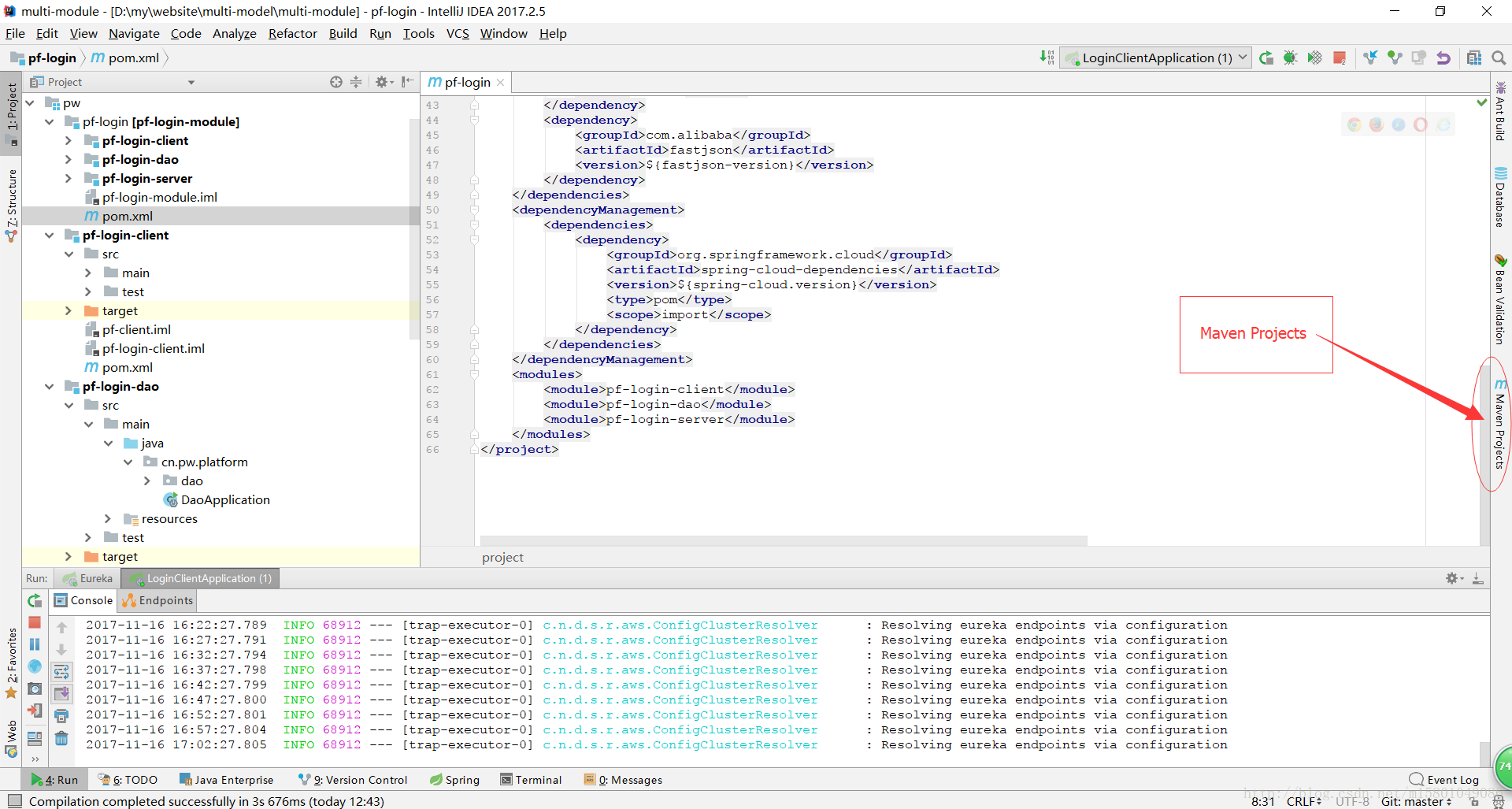Open Search Everywhere magnifier icon
This screenshot has width=1512, height=809.
click(1499, 58)
